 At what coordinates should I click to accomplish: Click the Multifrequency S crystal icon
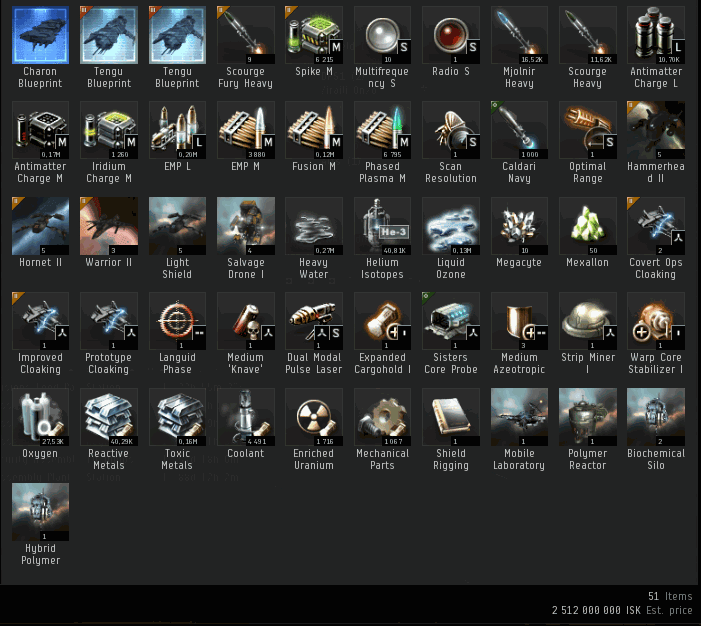382,35
